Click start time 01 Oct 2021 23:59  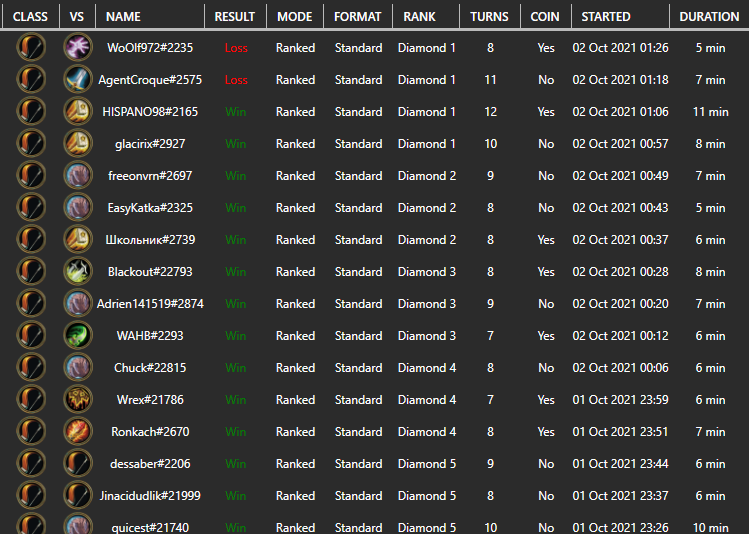[620, 400]
